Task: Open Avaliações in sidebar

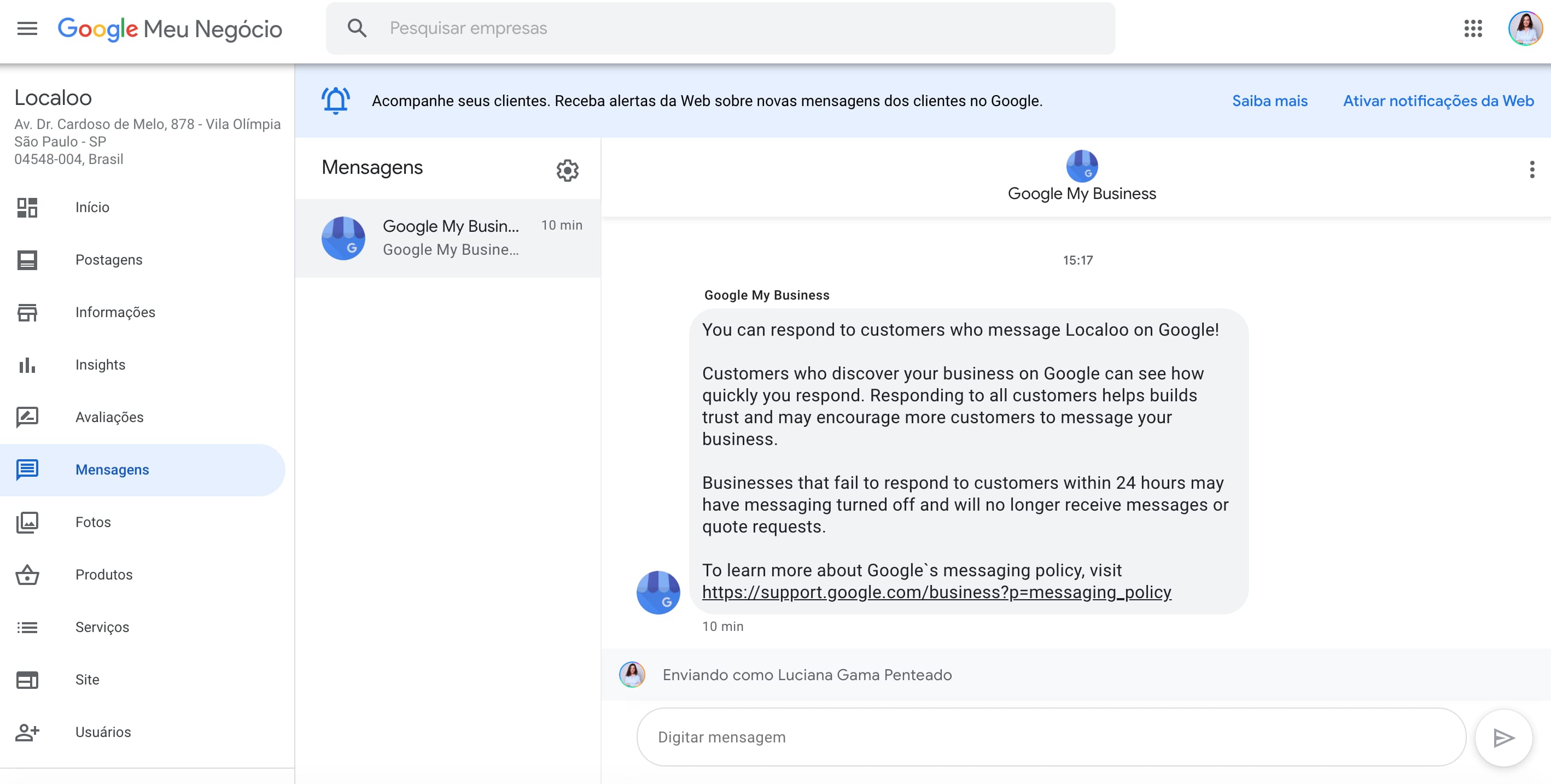Action: (109, 417)
